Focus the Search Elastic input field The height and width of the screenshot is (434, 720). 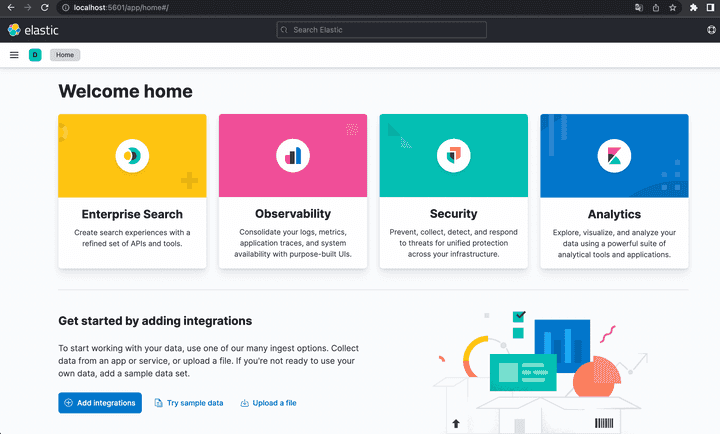pos(382,30)
